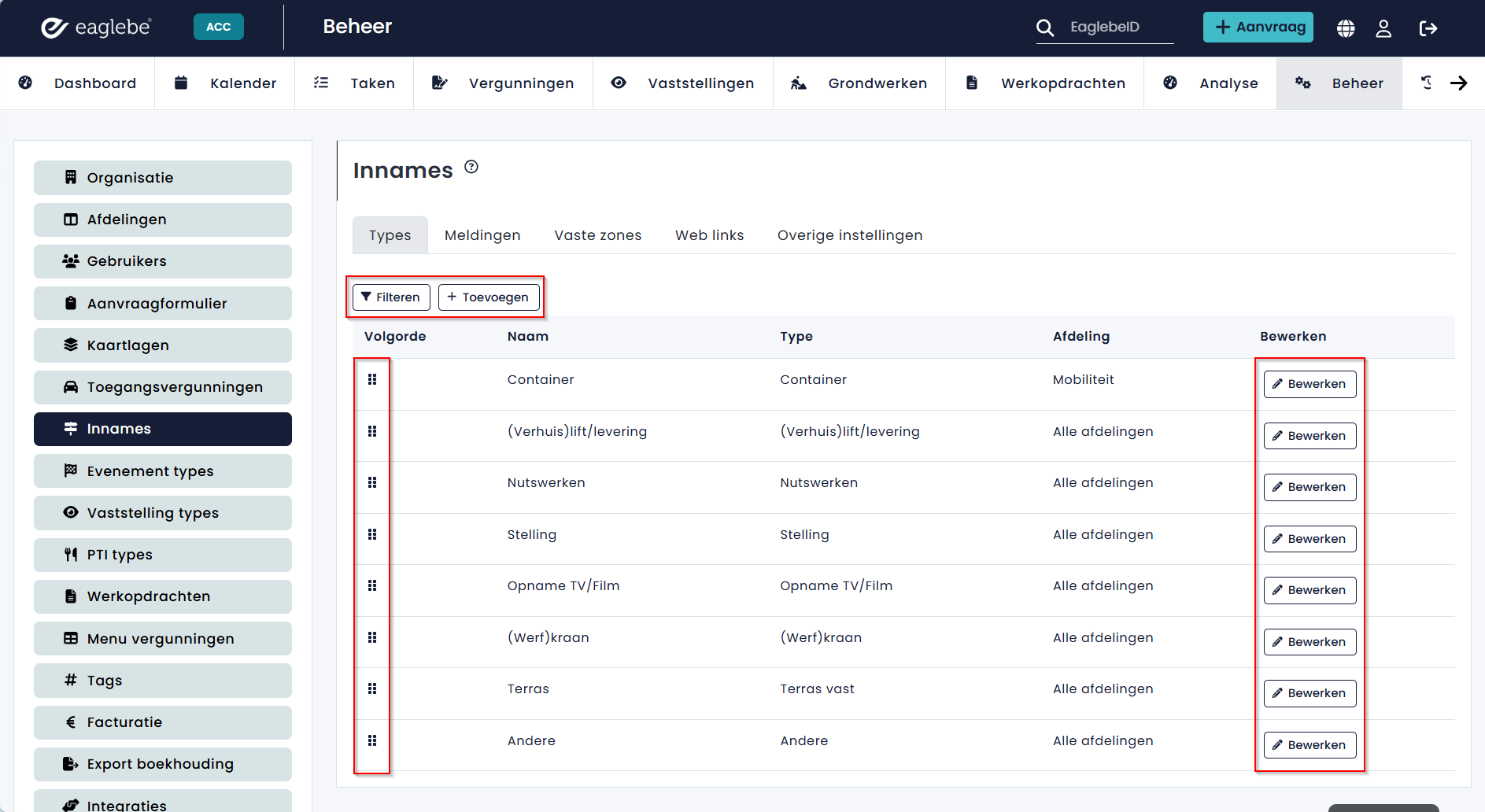The width and height of the screenshot is (1485, 812).
Task: Click the Toevoegen button
Action: (x=489, y=297)
